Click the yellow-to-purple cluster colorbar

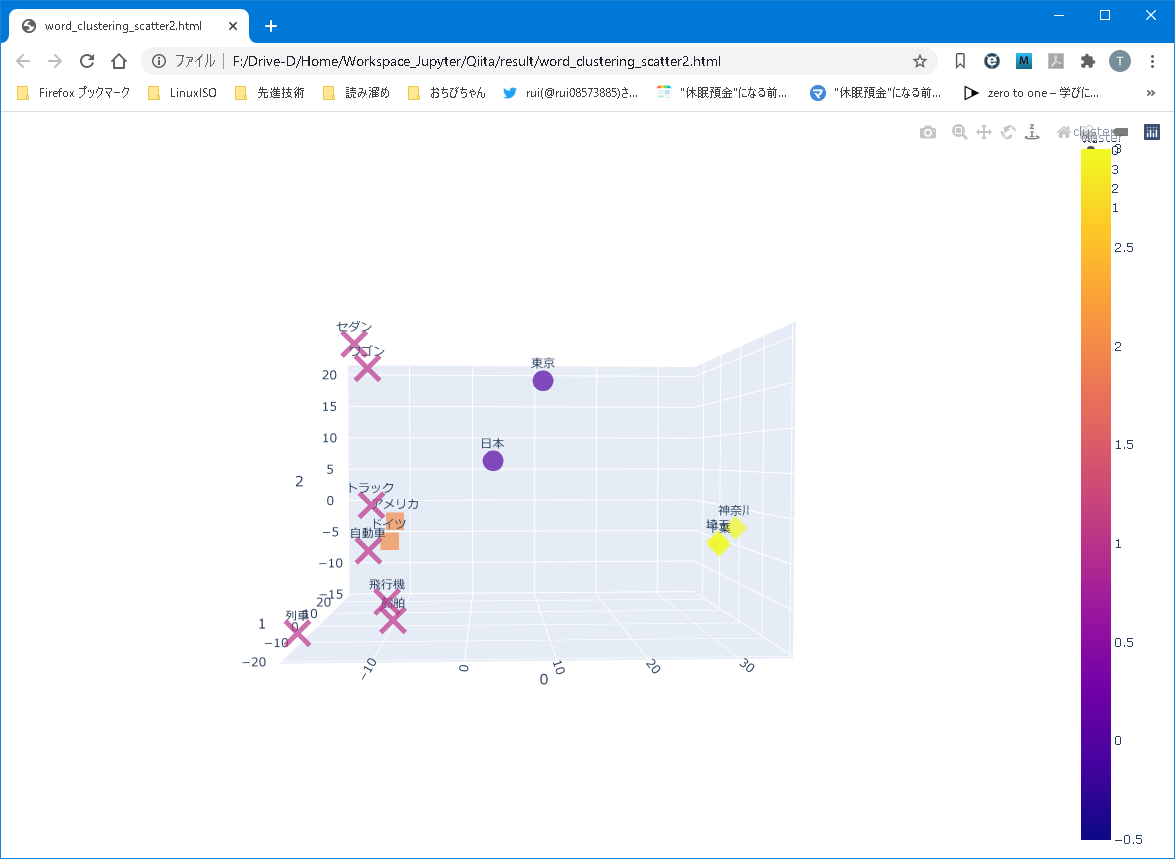(1096, 495)
